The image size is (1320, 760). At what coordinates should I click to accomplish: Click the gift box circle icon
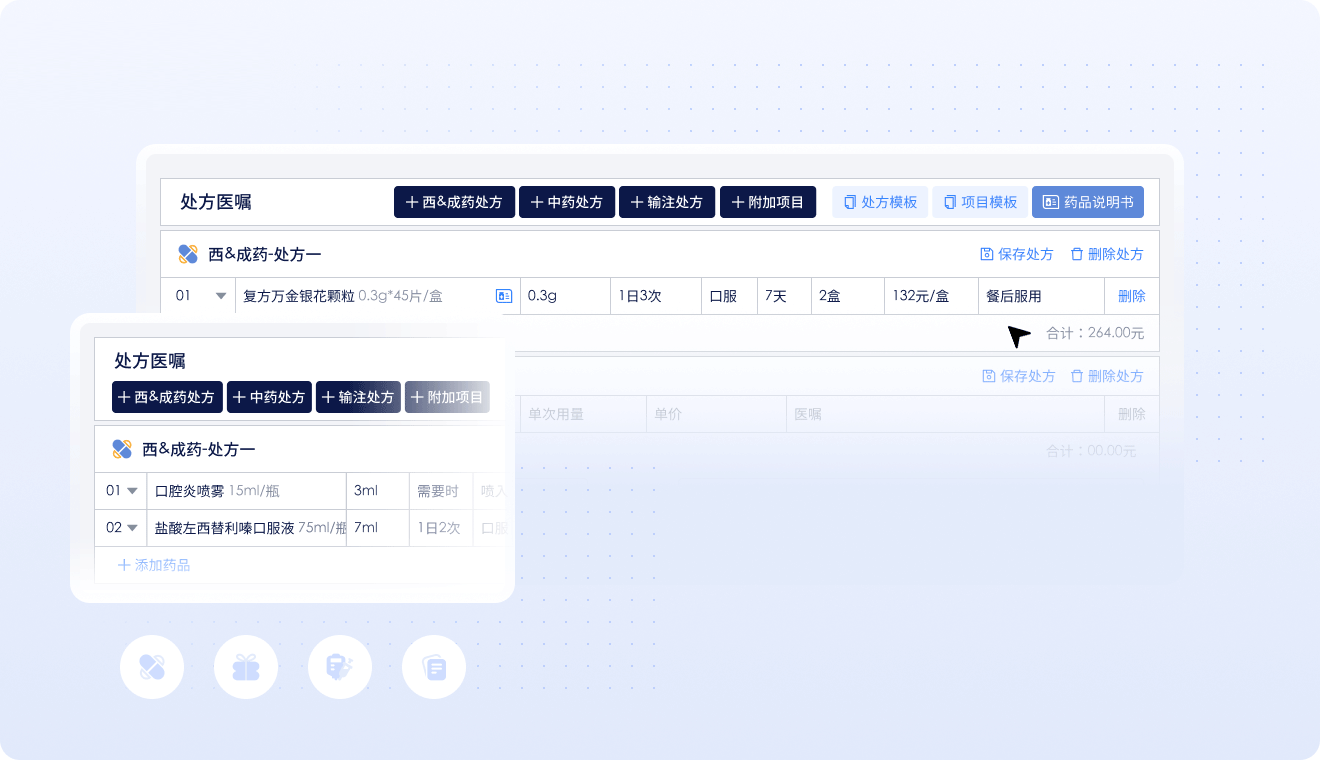click(x=246, y=667)
